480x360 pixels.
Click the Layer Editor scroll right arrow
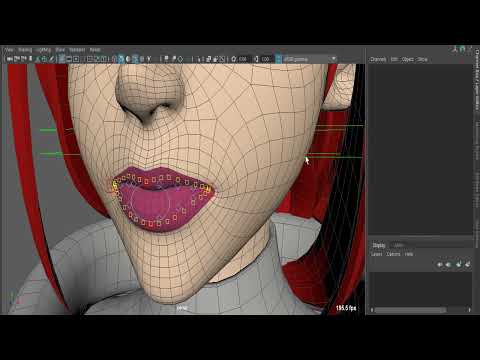tap(469, 310)
